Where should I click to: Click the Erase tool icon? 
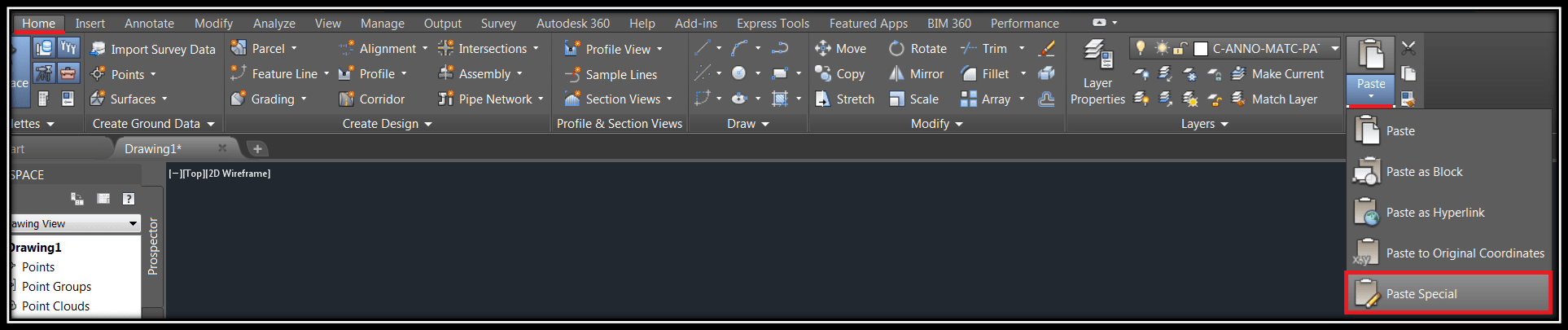[x=1047, y=48]
